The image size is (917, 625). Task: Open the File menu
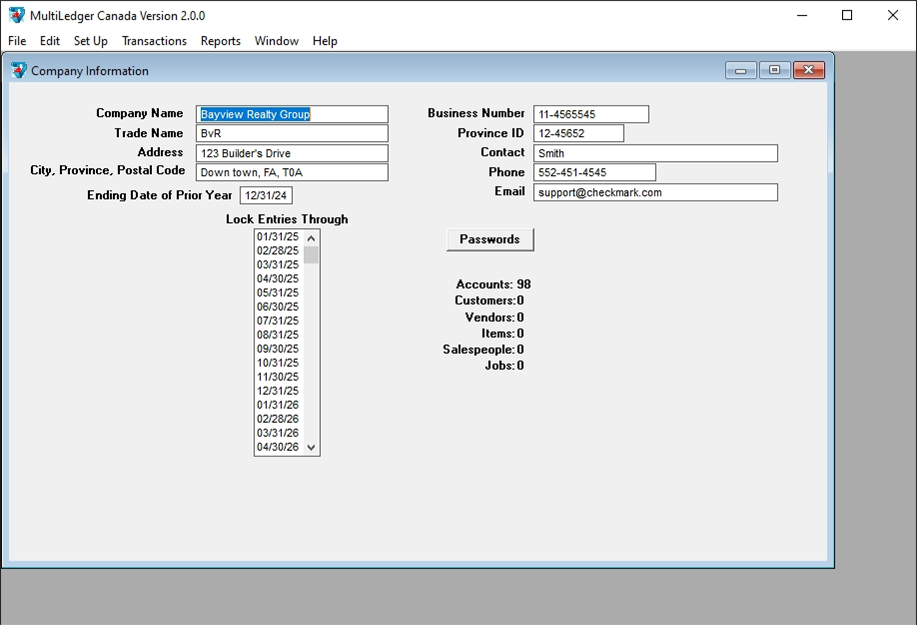(17, 41)
